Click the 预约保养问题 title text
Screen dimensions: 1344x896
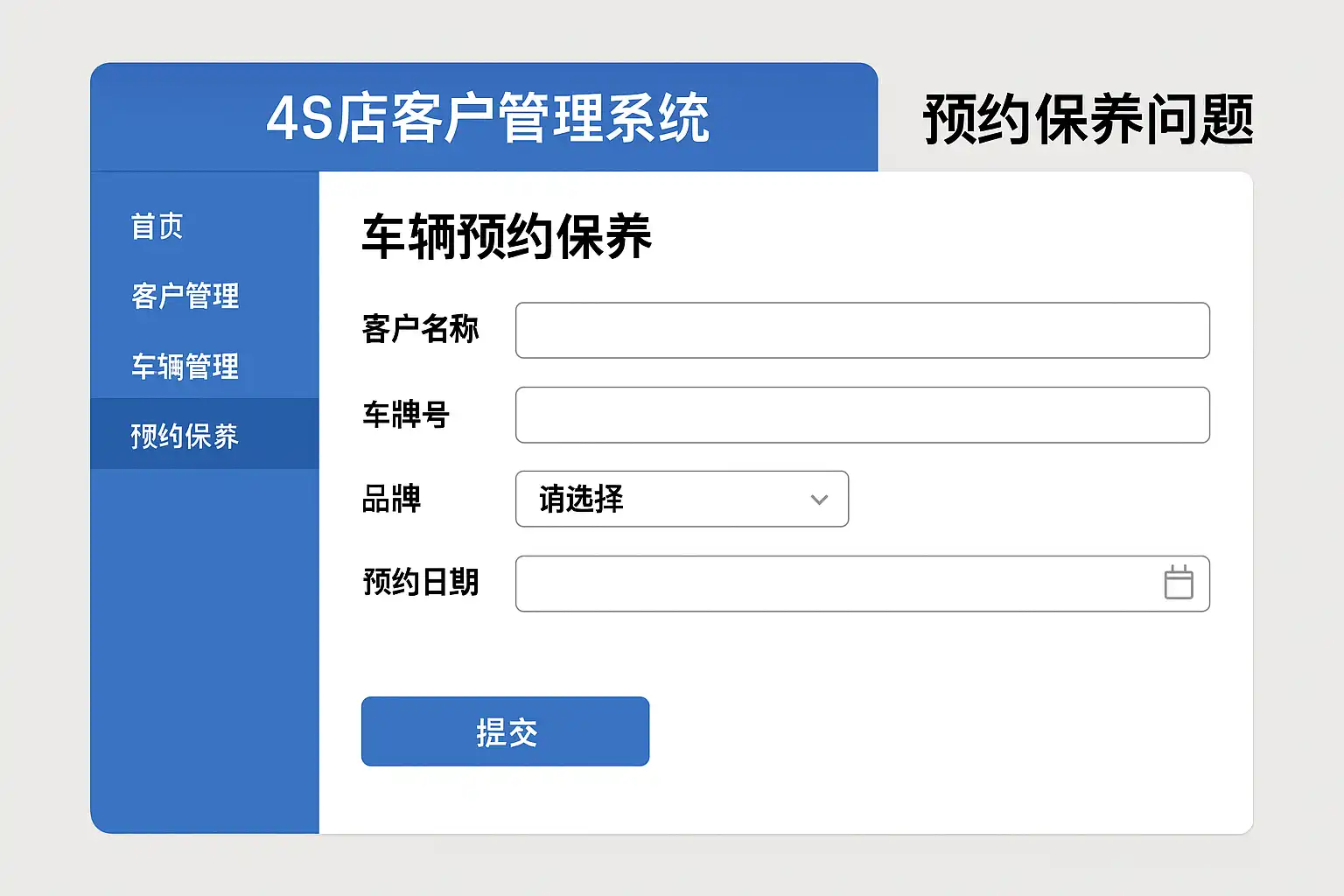click(1088, 119)
